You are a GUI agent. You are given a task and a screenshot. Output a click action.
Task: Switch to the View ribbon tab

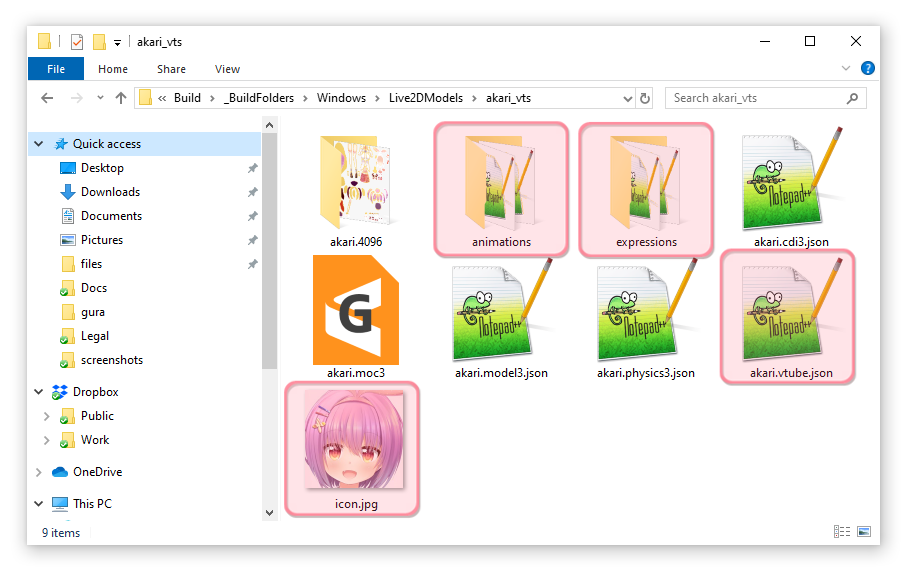226,69
